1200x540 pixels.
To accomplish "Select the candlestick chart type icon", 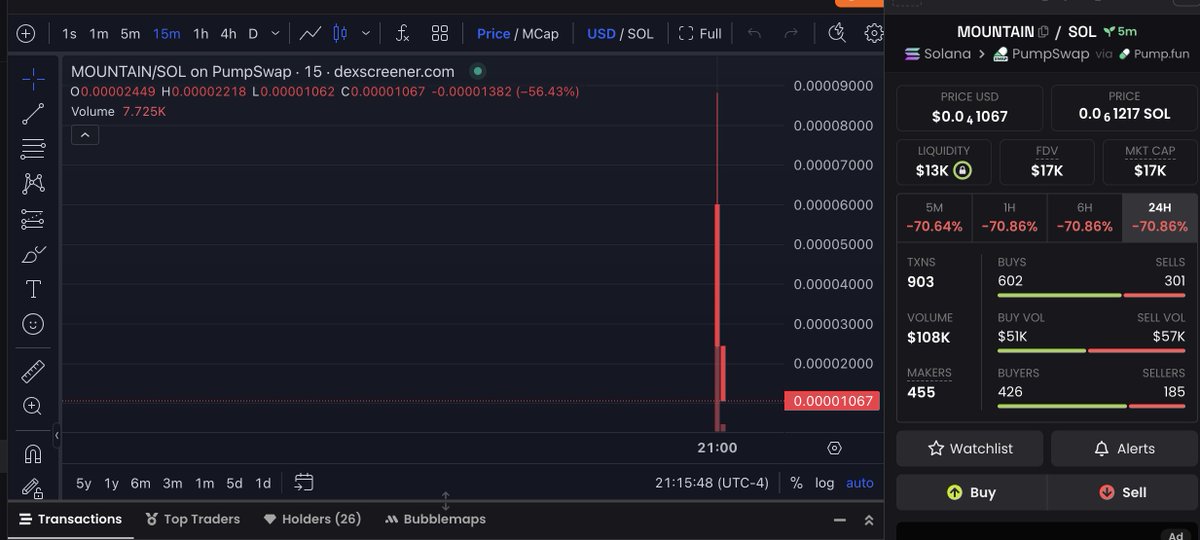I will [x=340, y=33].
